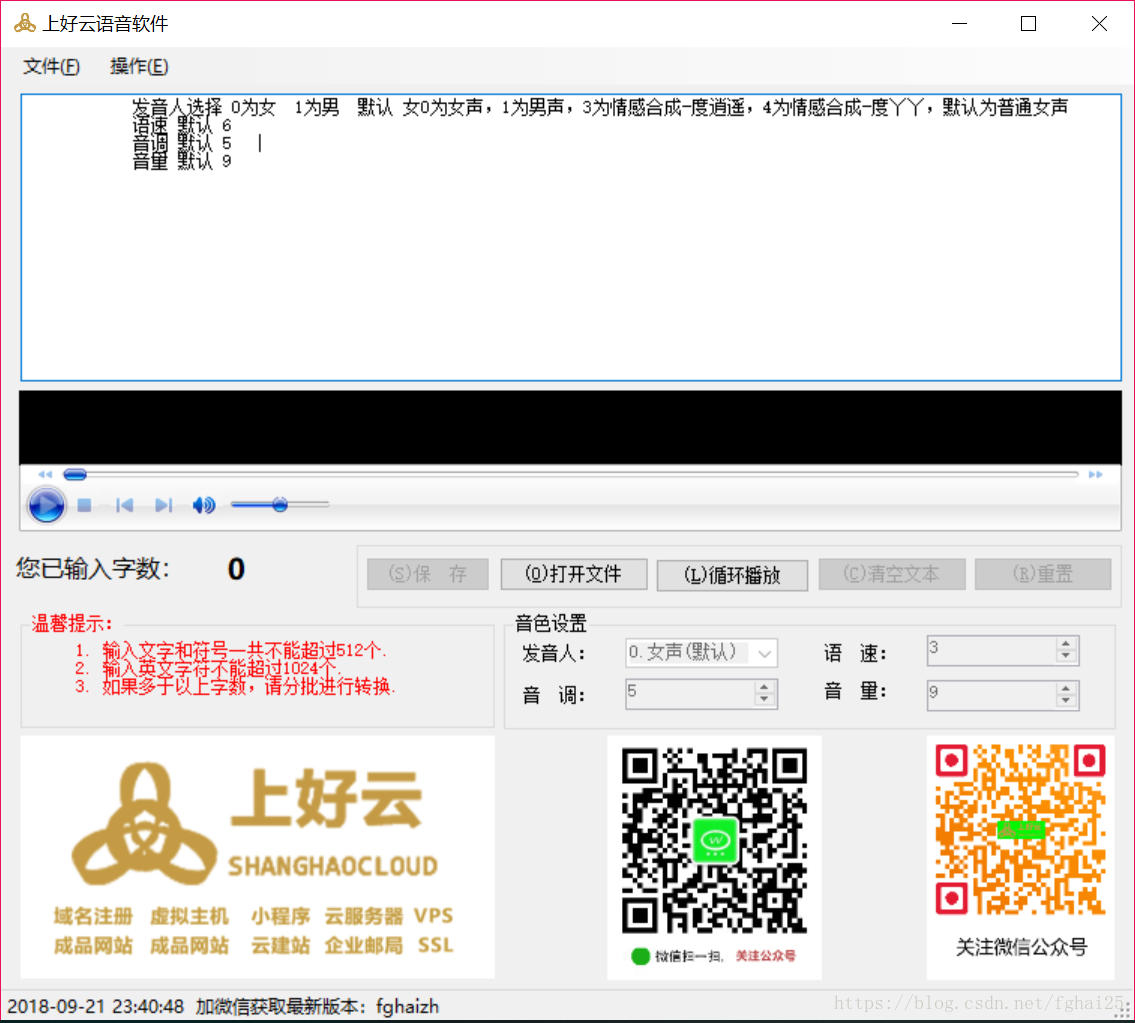Screen dimensions: 1135x1023
Task: Click the fghaizh WeChat ID text
Action: [x=408, y=1006]
